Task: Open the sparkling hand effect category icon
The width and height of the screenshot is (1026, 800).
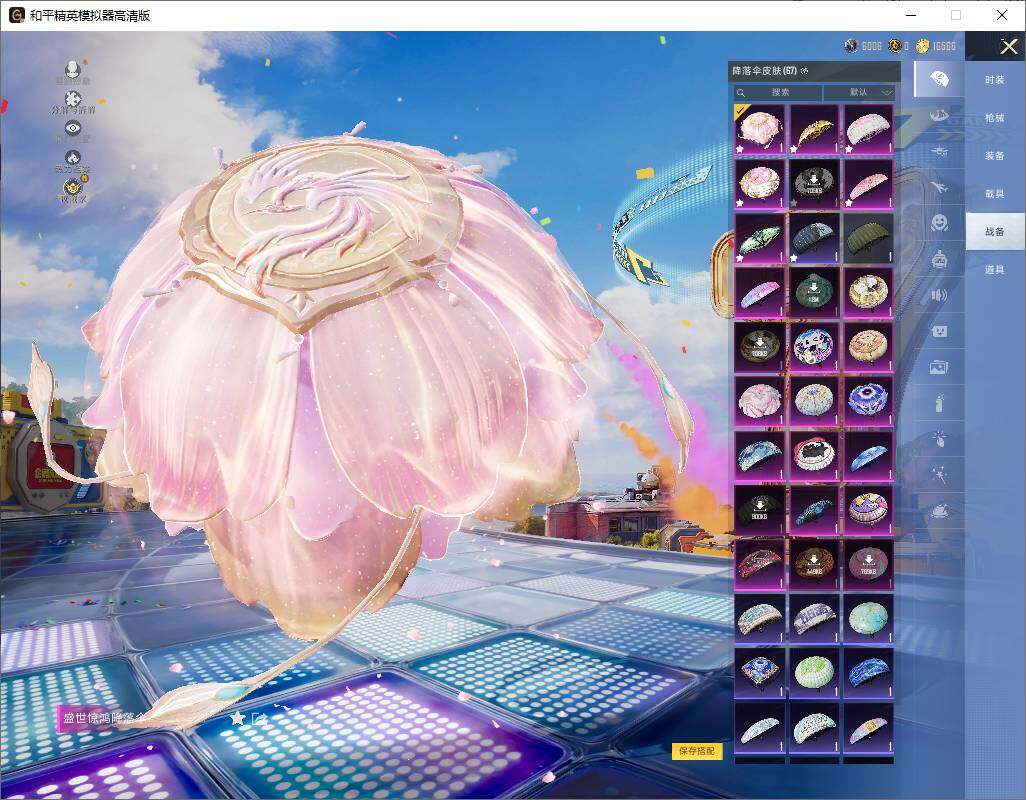Action: point(939,438)
